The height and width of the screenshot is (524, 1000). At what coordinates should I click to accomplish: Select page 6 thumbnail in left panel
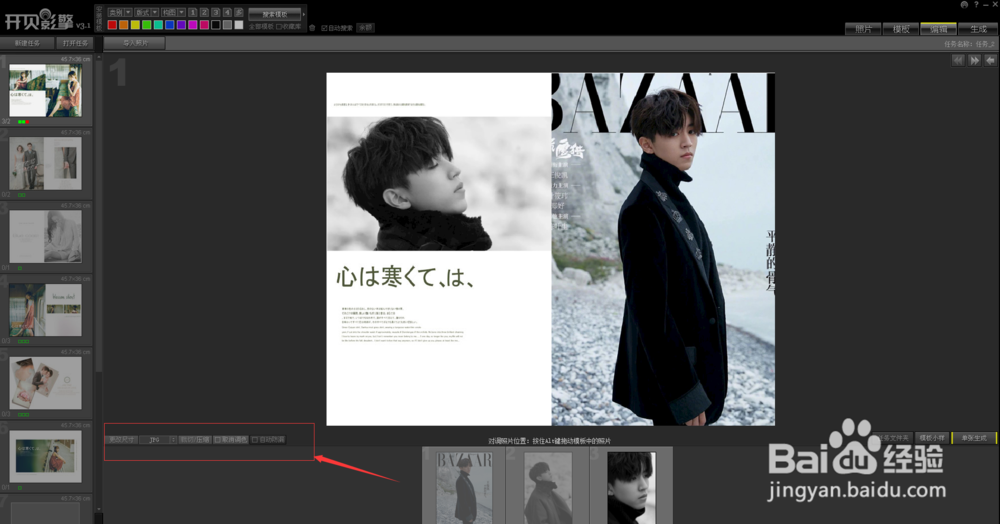pyautogui.click(x=45, y=456)
